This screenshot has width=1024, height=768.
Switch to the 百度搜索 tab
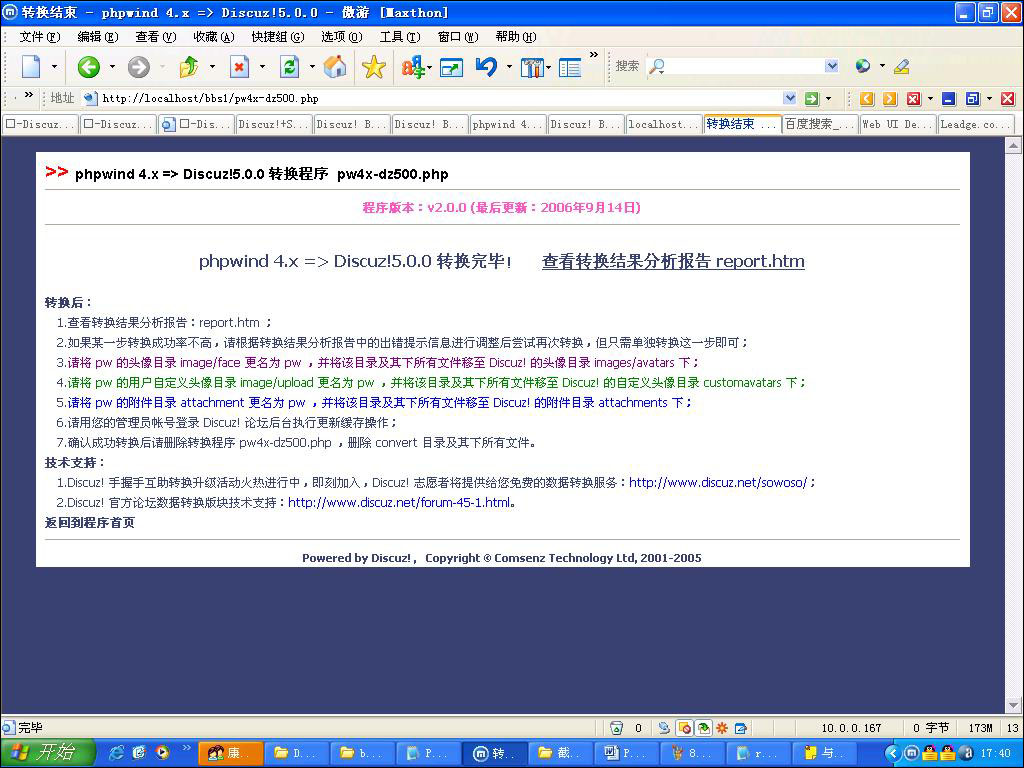(820, 124)
